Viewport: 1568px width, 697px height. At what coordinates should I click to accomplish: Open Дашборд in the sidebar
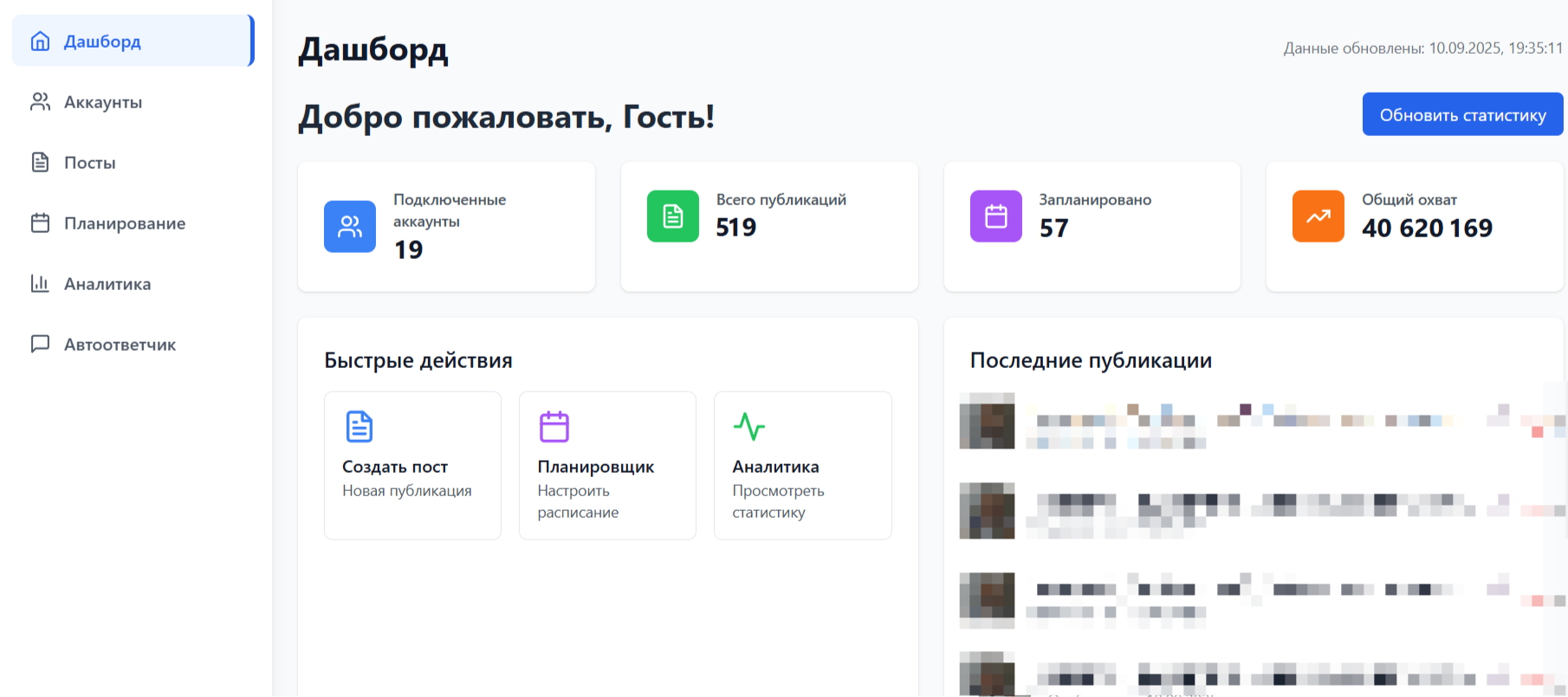(133, 41)
